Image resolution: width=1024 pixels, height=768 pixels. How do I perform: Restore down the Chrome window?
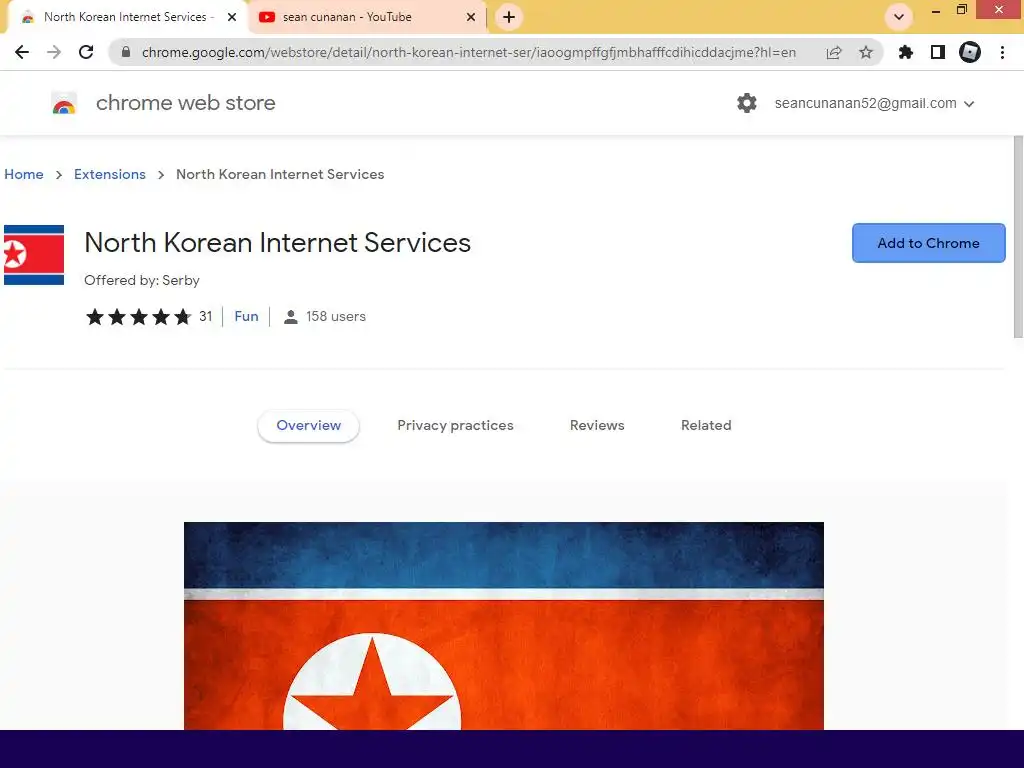[961, 10]
